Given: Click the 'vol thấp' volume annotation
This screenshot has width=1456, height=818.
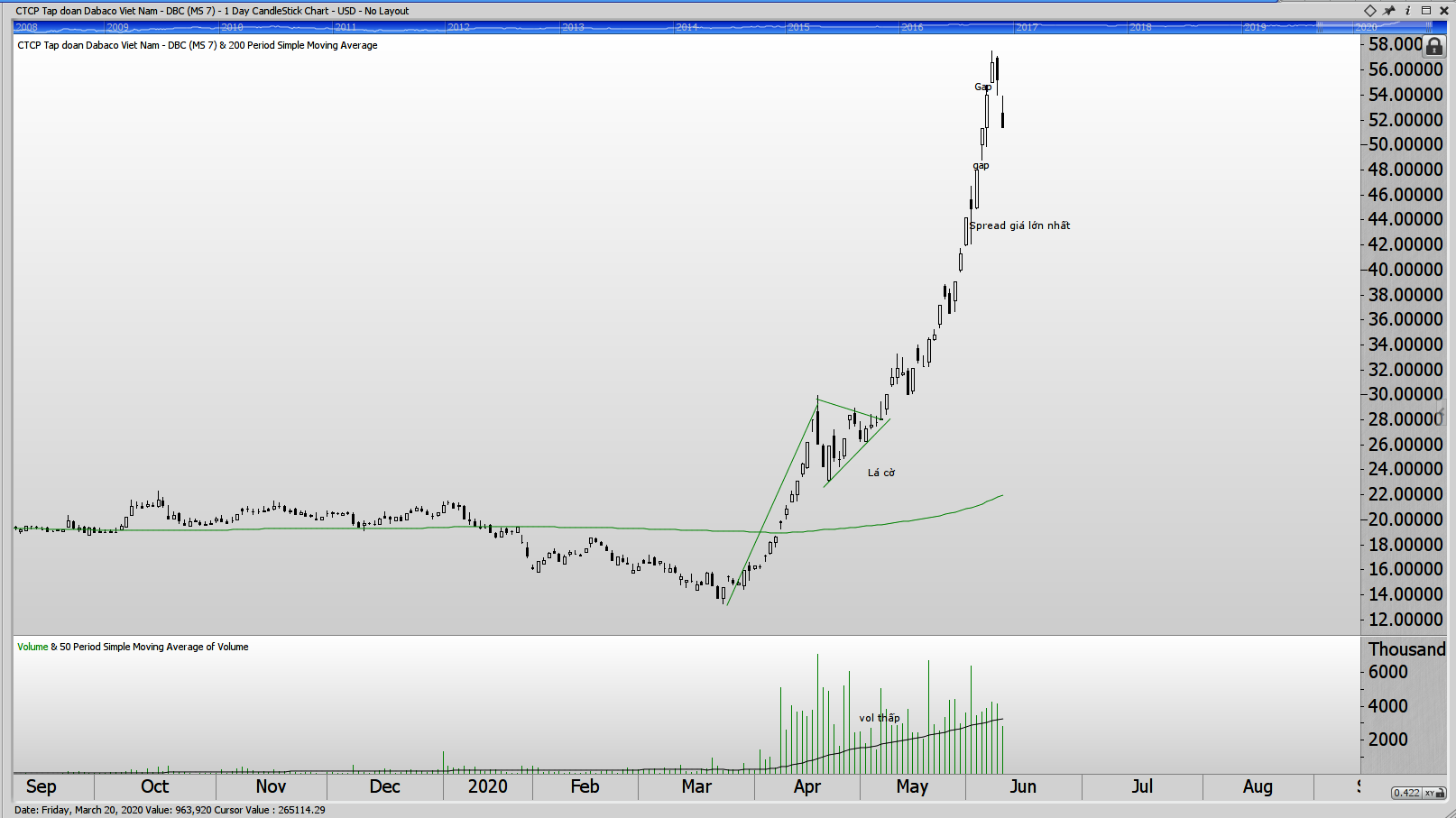Looking at the screenshot, I should coord(879,718).
